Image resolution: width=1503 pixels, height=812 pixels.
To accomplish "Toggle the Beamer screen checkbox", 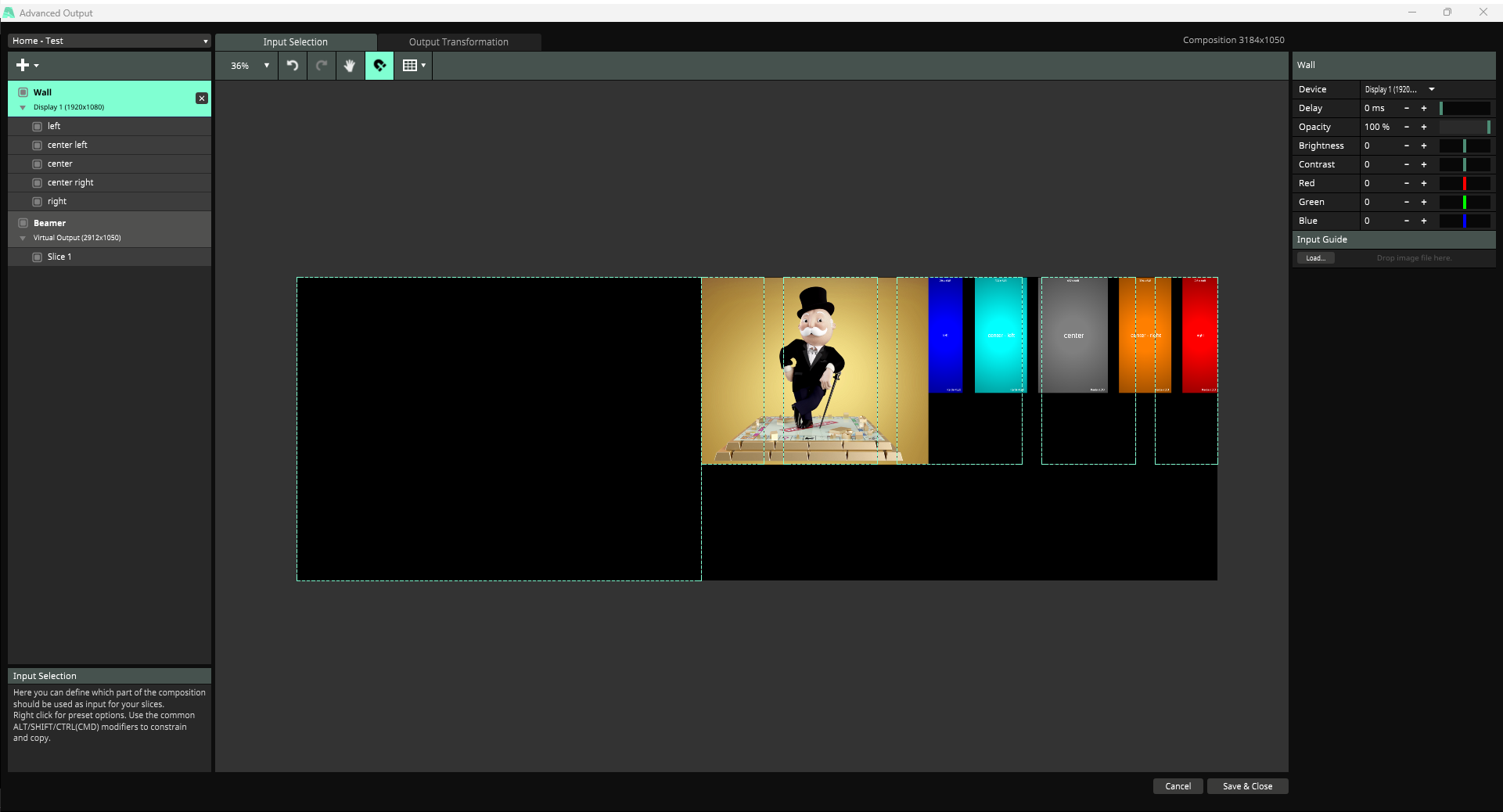I will [x=23, y=223].
